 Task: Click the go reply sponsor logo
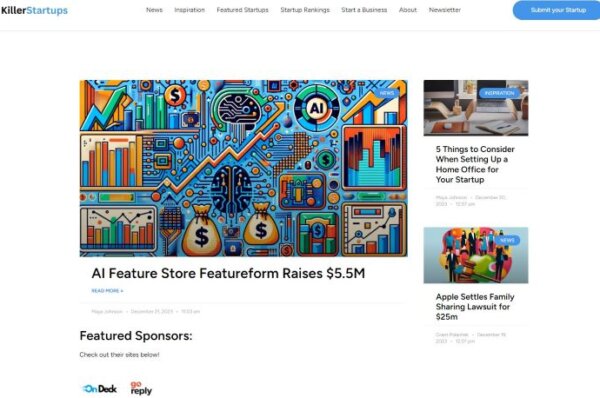(x=141, y=388)
